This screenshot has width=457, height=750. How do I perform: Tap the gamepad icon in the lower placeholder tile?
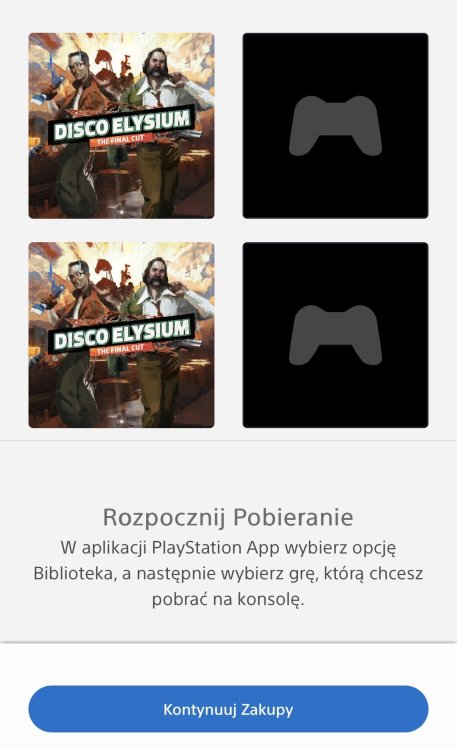coord(335,335)
